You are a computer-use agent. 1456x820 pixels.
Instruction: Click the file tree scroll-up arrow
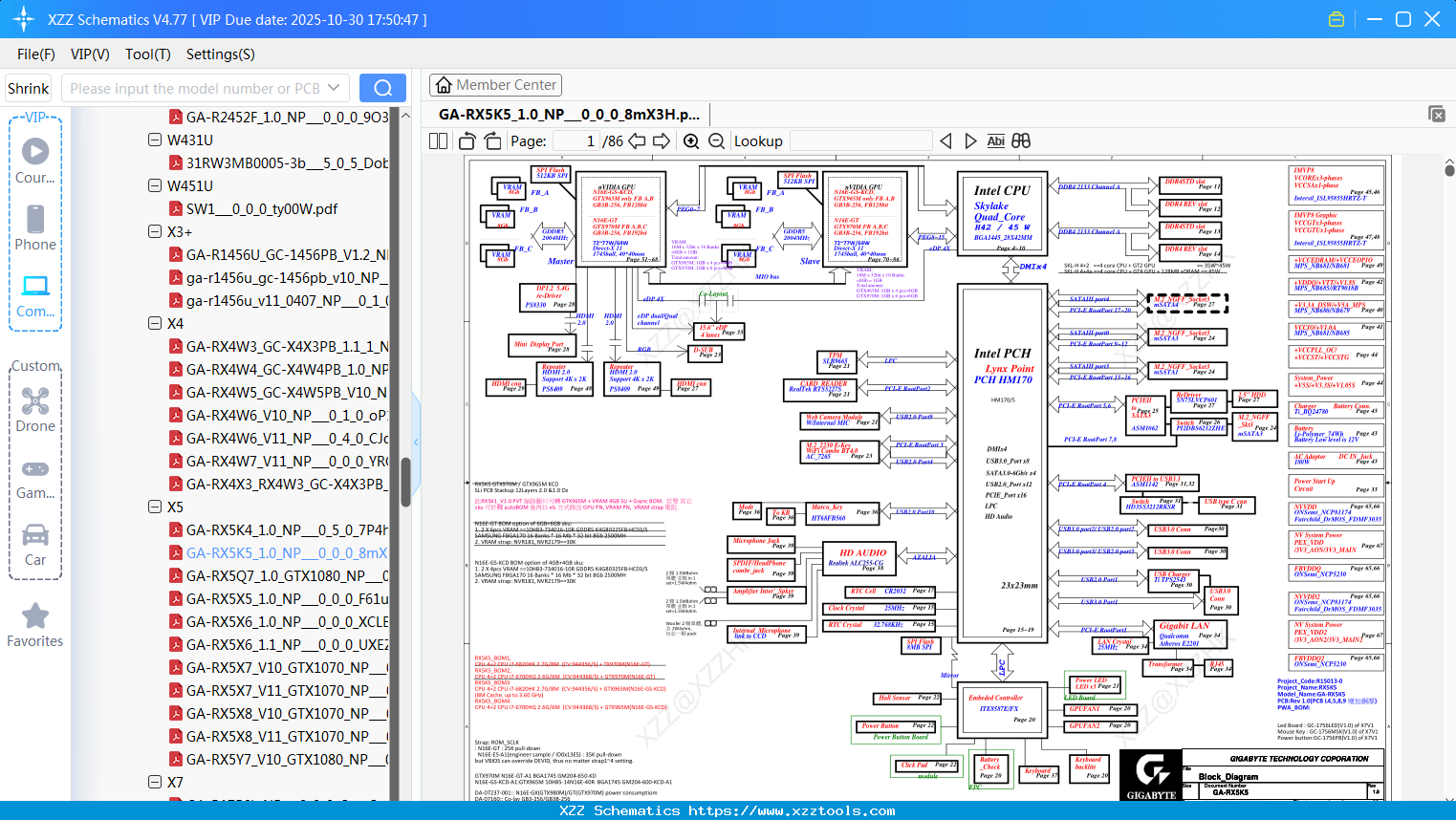click(x=405, y=115)
